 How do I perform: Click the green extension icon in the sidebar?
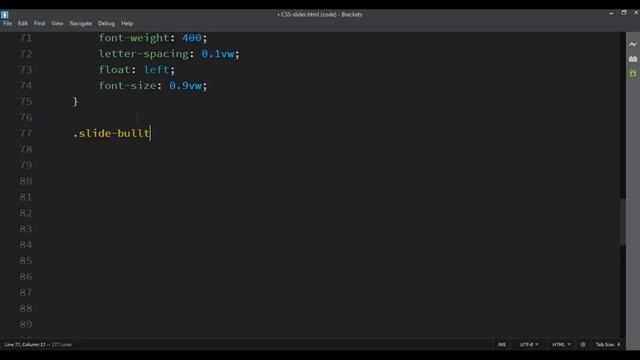(x=633, y=73)
